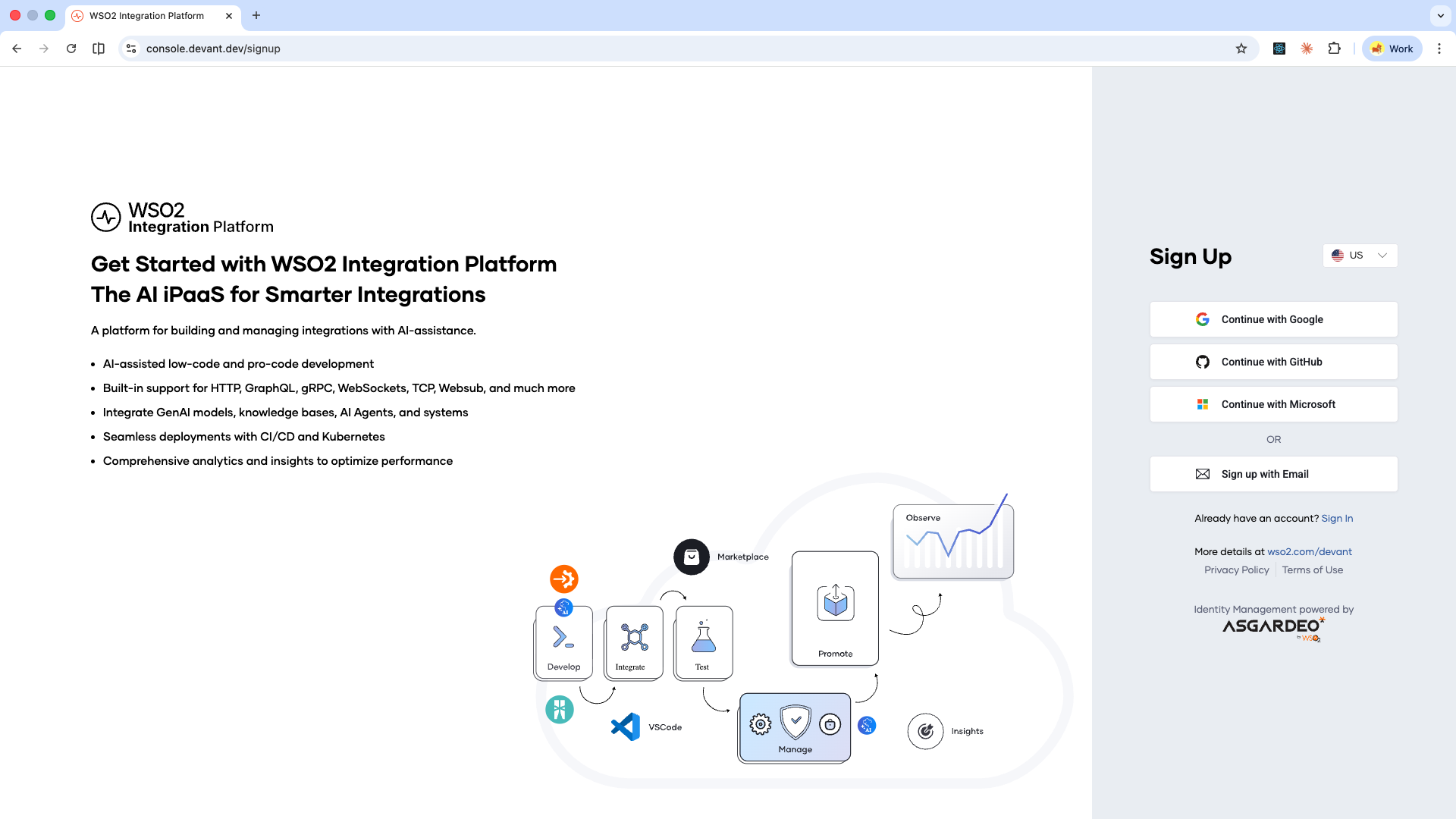Screen dimensions: 1456x819
Task: Click the Develop terminal card
Action: coord(564,642)
